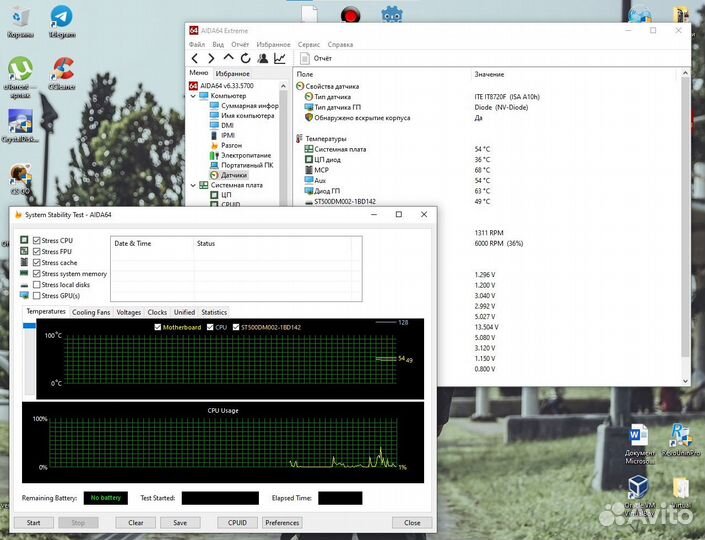The width and height of the screenshot is (705, 540).
Task: Click the Close button in stability test
Action: [x=412, y=522]
